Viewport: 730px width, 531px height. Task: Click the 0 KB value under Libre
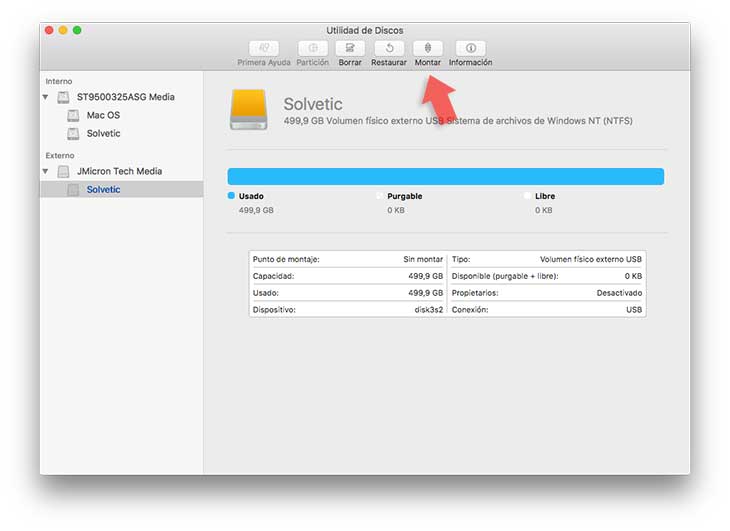click(x=543, y=210)
